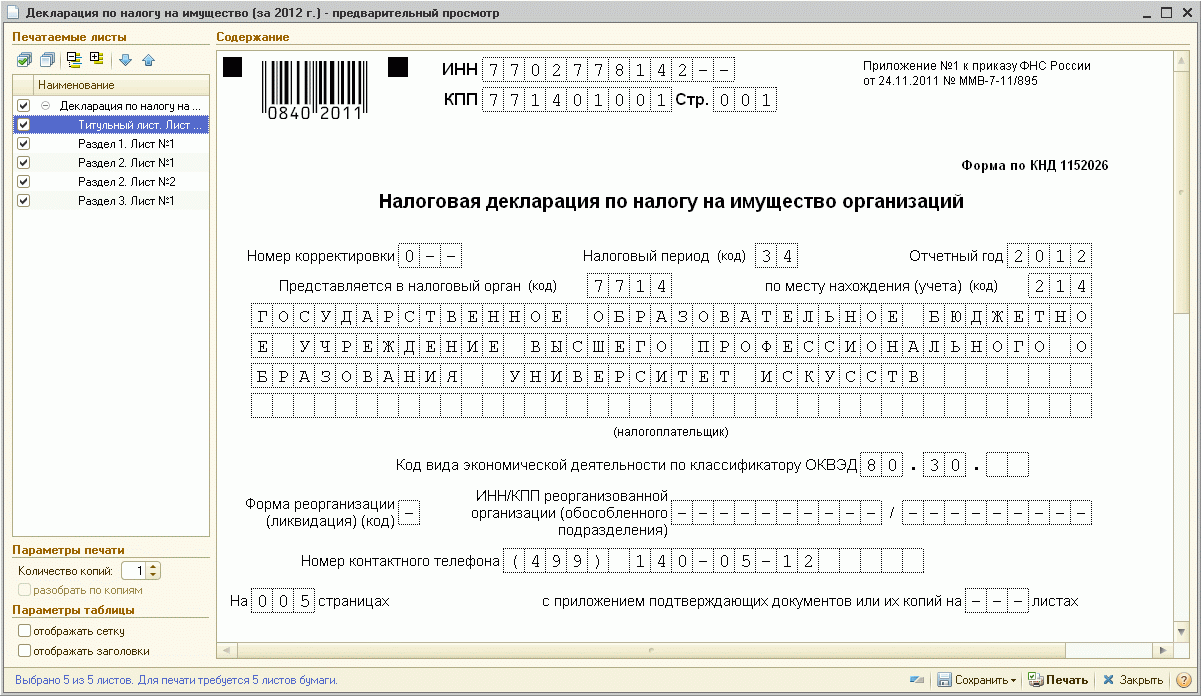This screenshot has height=696, width=1201.
Task: Click the ИНН number cells
Action: click(x=608, y=71)
